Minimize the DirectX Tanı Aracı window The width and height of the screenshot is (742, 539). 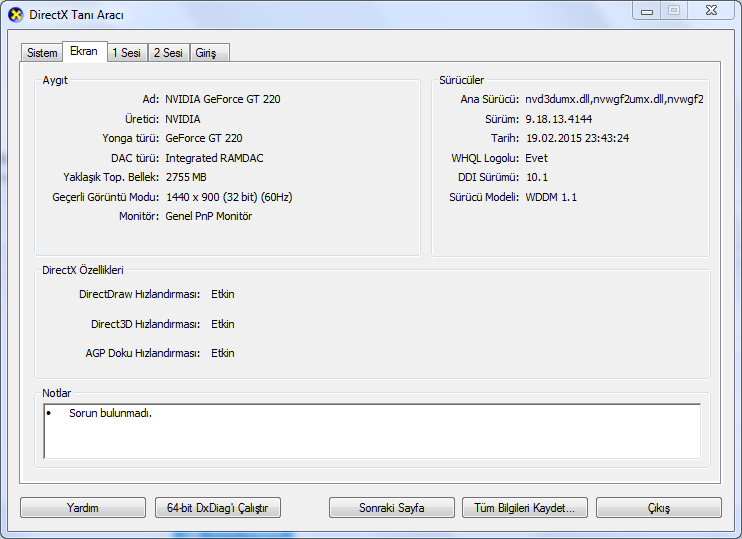(647, 11)
